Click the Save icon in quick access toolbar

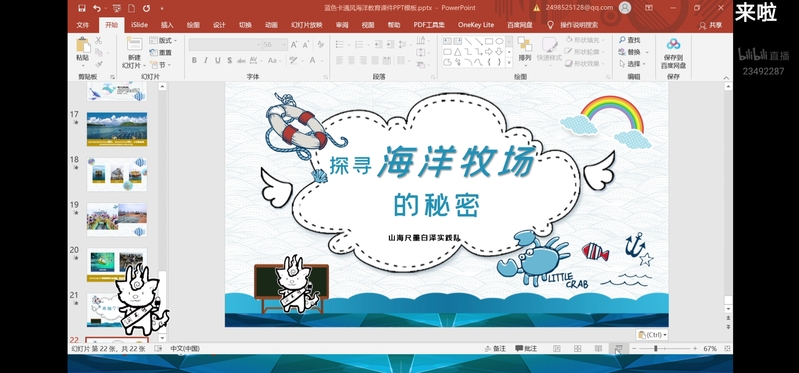(x=82, y=8)
